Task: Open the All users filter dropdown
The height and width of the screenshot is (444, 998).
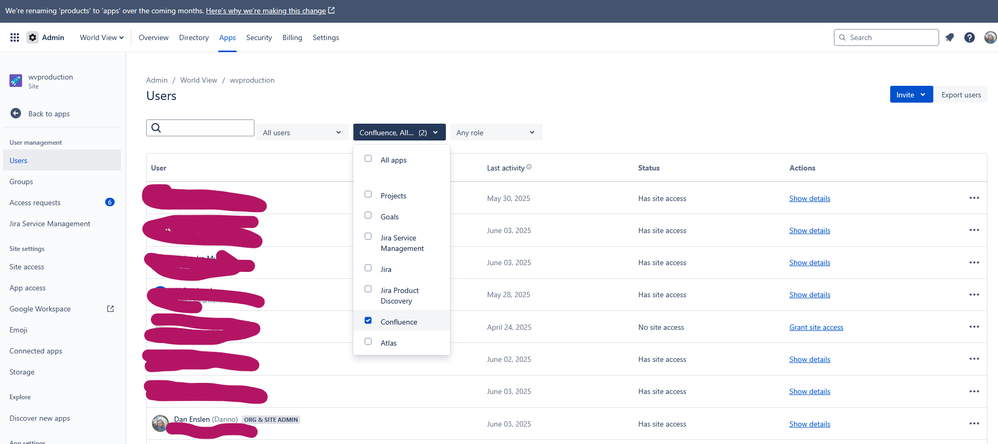Action: [x=303, y=132]
